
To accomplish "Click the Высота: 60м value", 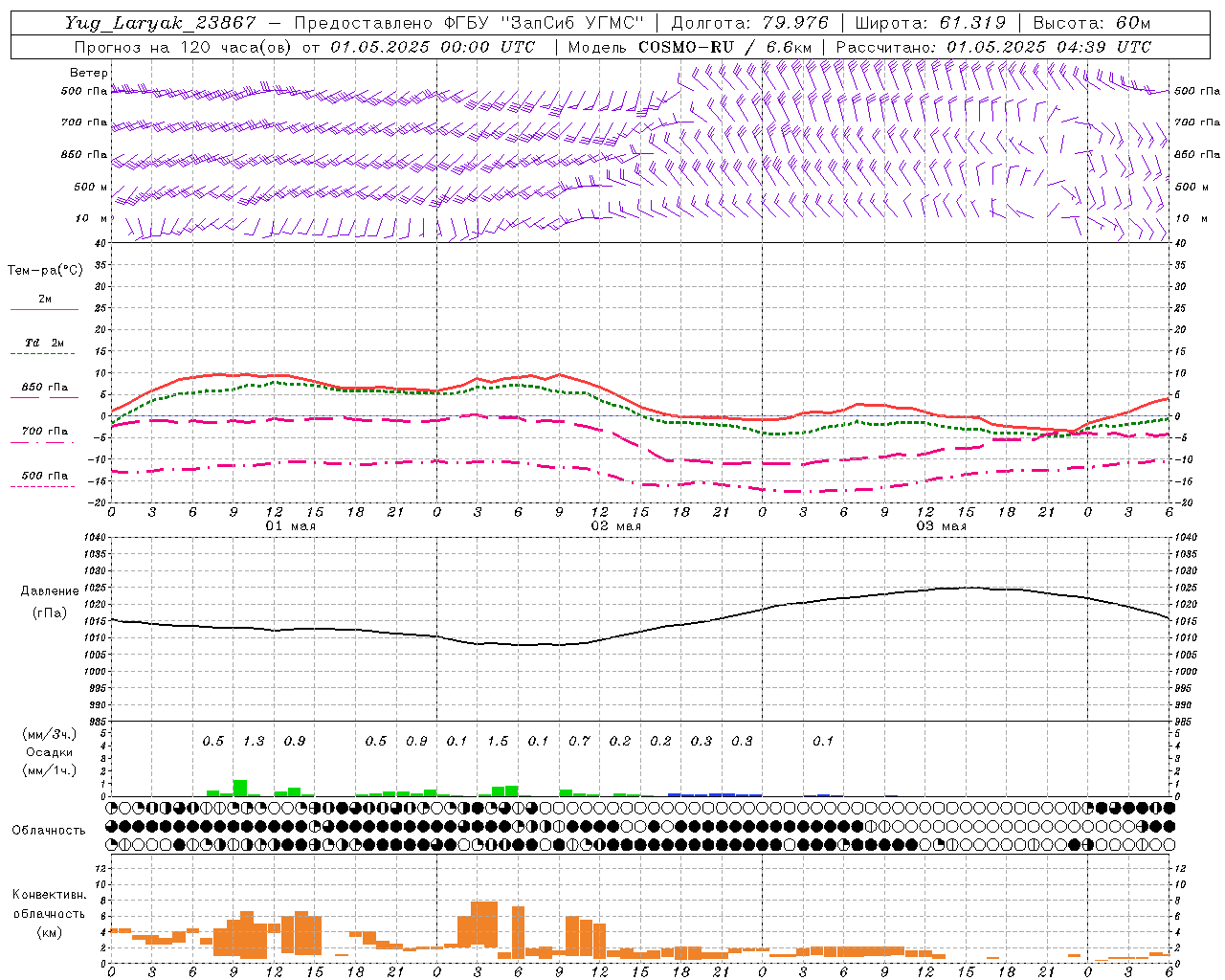I will pyautogui.click(x=1092, y=23).
